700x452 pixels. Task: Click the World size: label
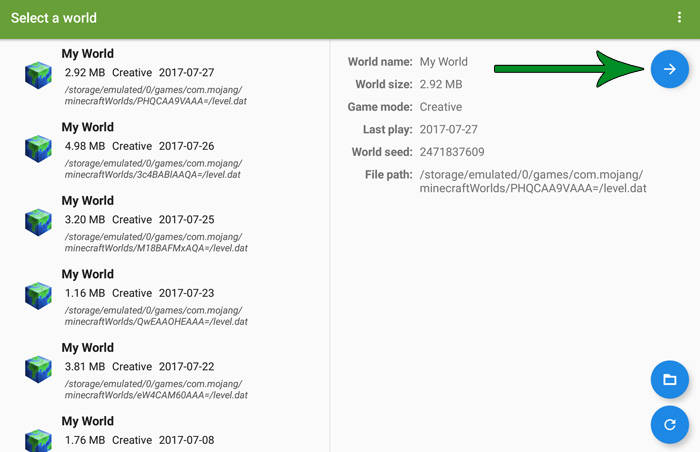[384, 84]
